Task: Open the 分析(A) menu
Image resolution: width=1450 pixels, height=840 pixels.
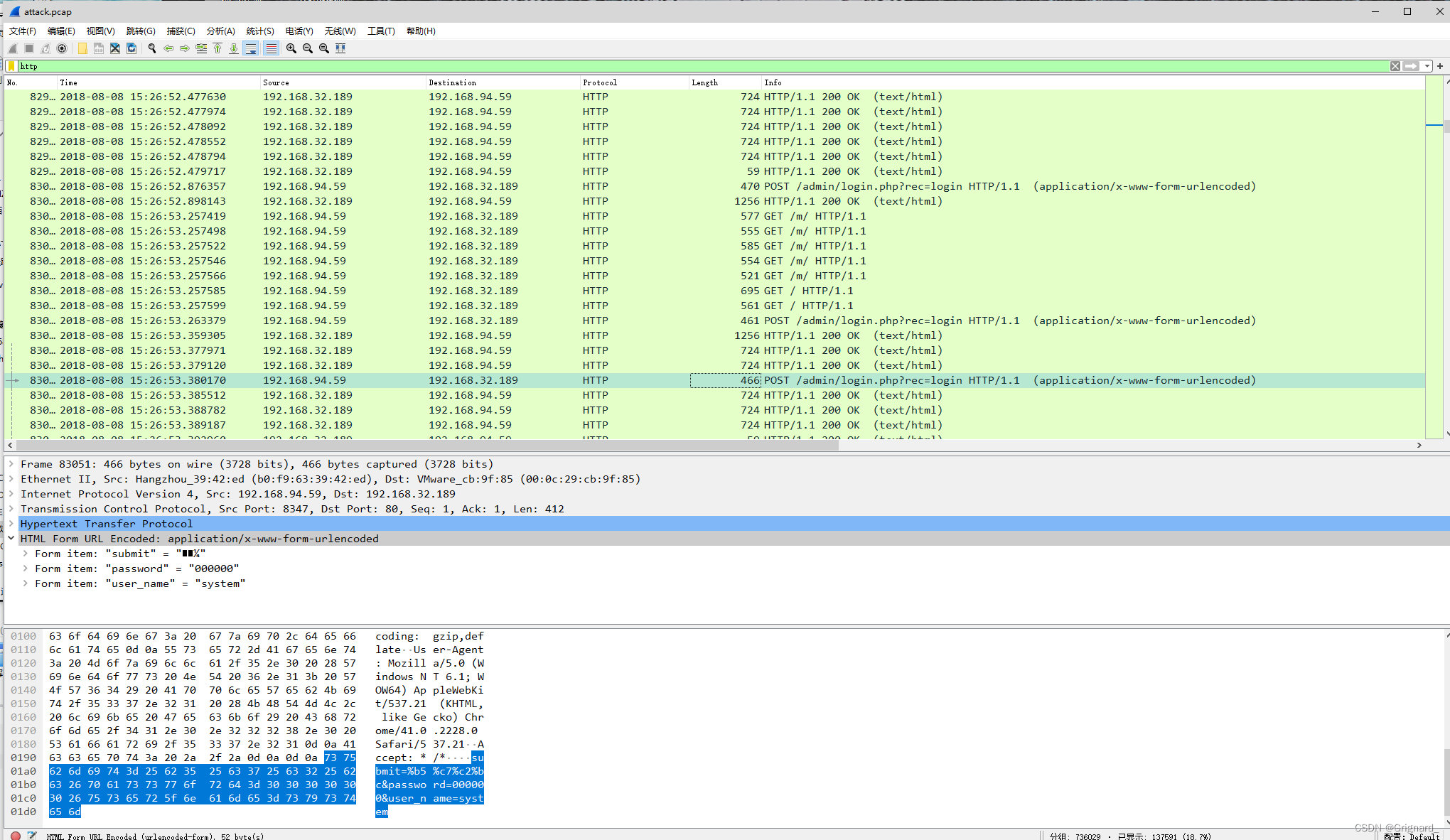Action: (x=220, y=31)
